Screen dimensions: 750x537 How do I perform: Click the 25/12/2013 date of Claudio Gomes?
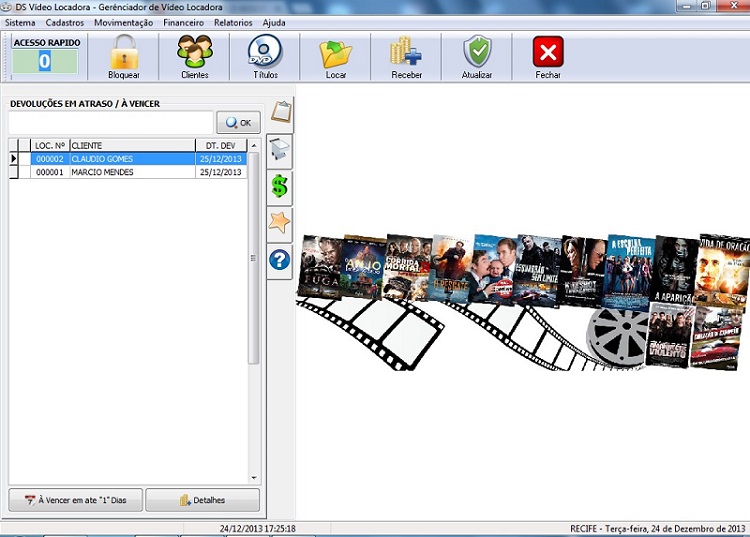click(x=221, y=159)
